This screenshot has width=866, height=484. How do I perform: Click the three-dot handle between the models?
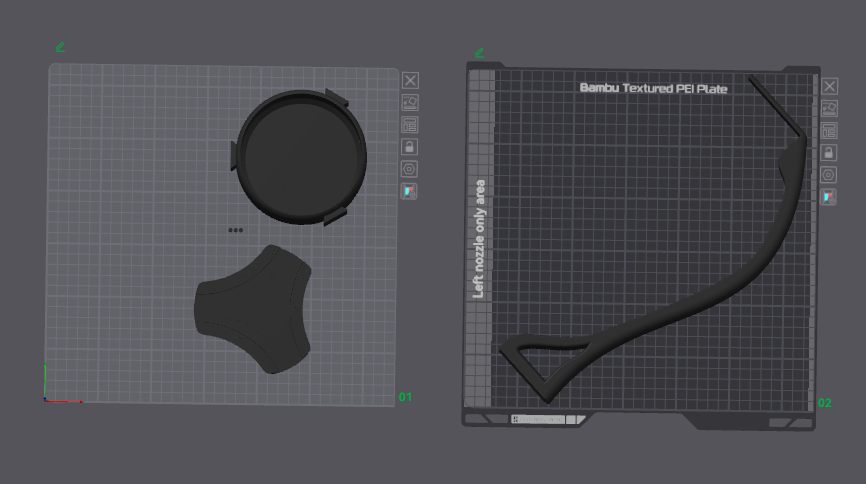coord(236,230)
